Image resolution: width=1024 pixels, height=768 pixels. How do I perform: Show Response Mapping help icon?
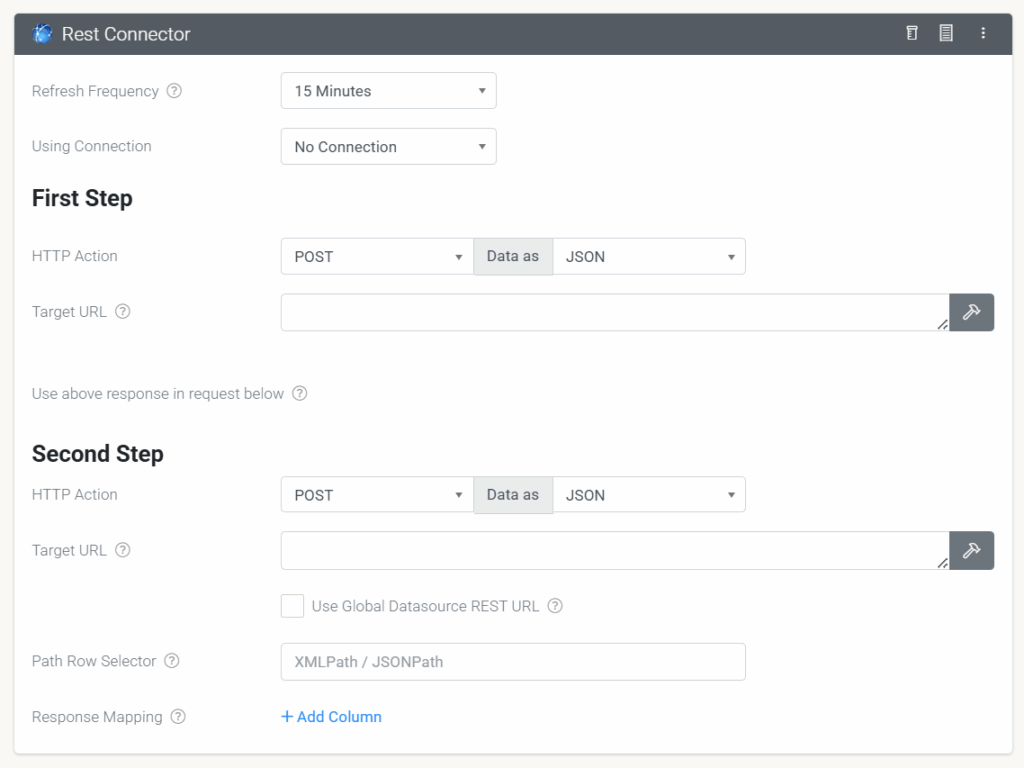(178, 716)
